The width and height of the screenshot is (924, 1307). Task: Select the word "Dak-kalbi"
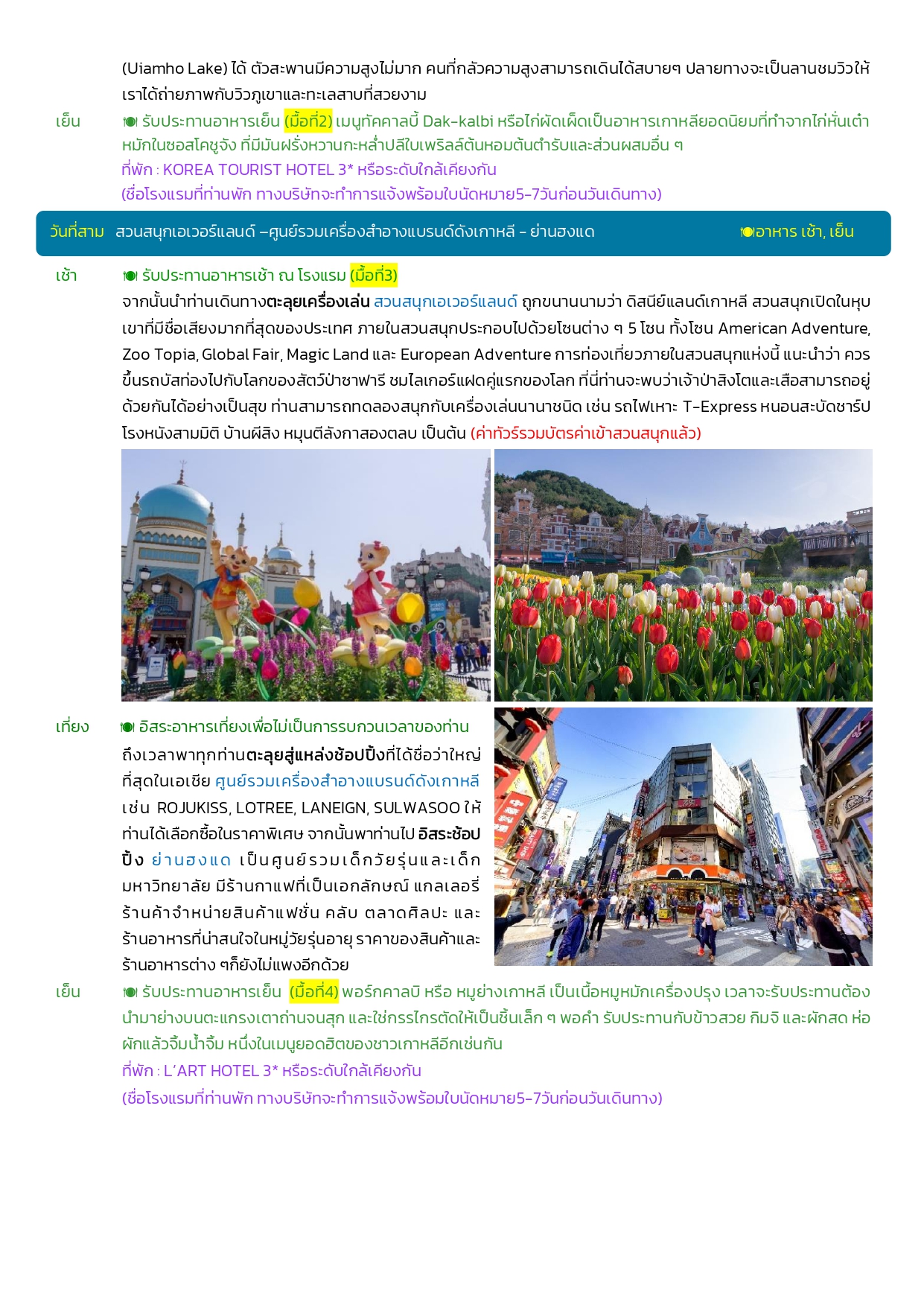pos(458,121)
